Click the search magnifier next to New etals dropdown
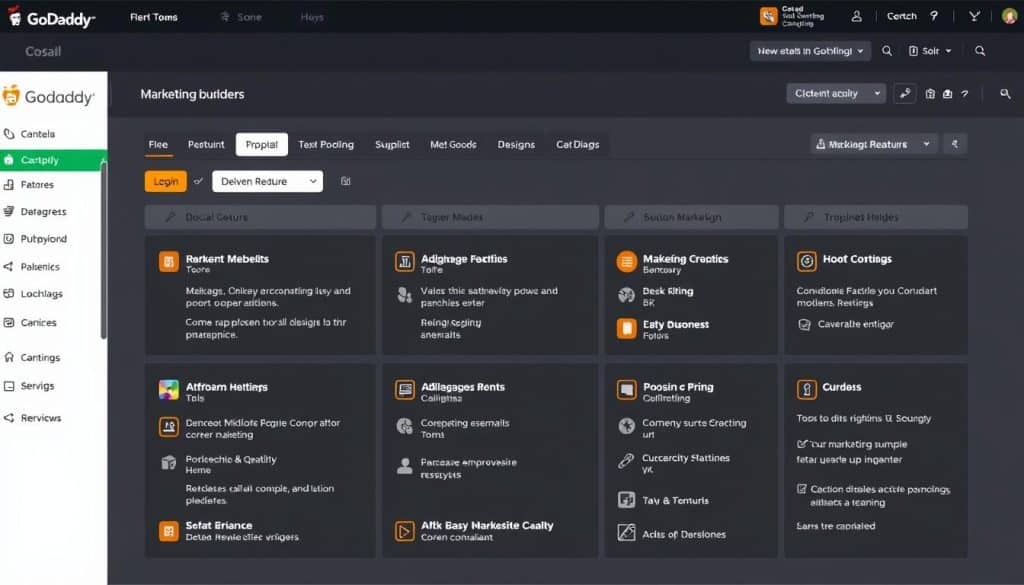This screenshot has width=1024, height=585. [x=887, y=51]
